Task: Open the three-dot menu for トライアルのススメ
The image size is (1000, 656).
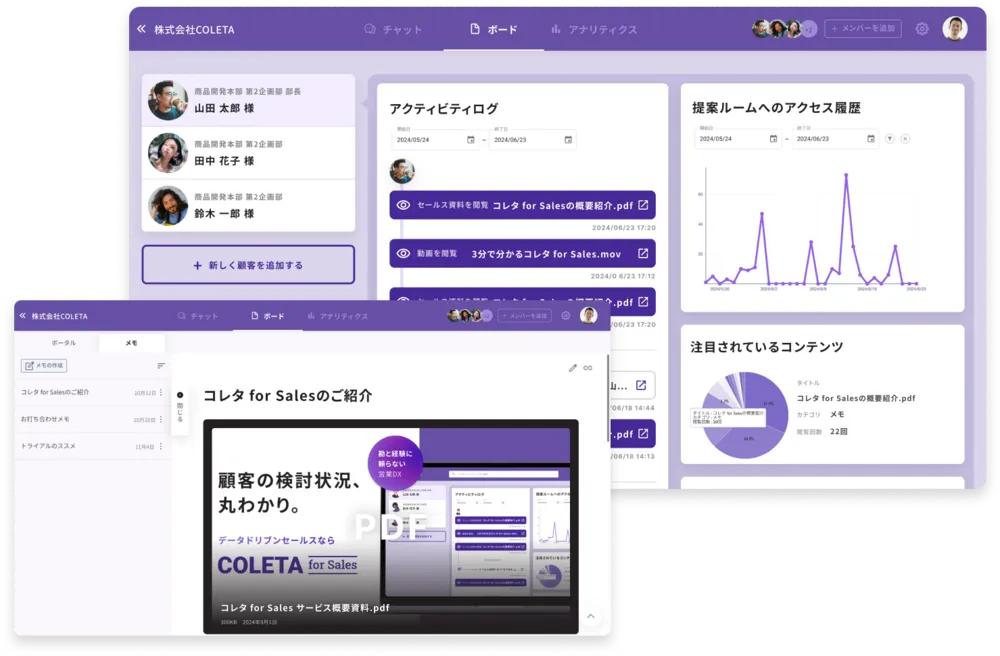Action: (x=161, y=446)
